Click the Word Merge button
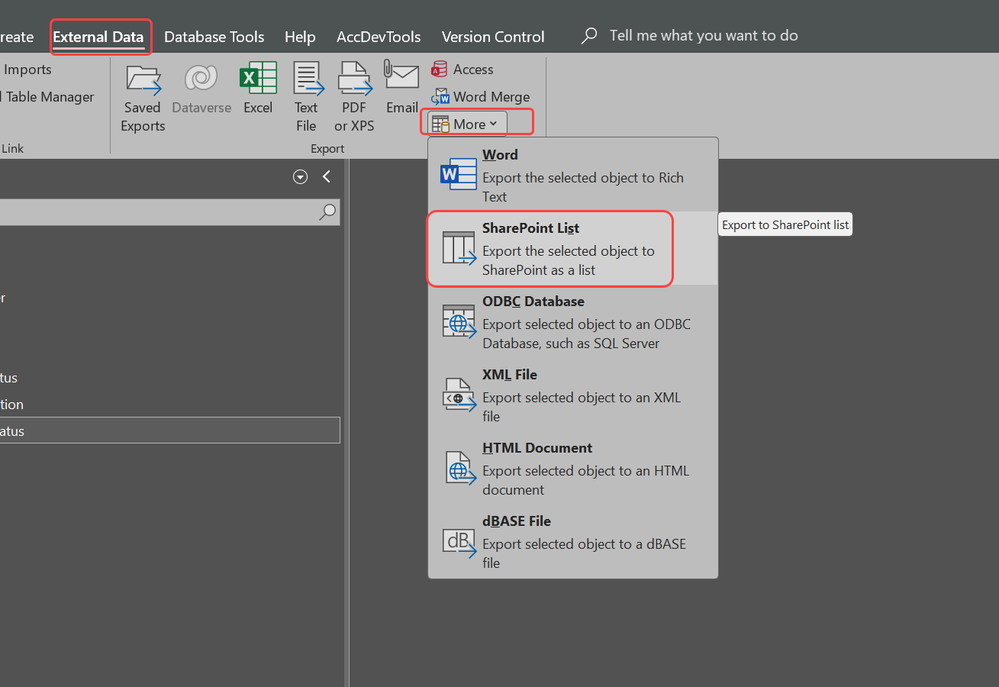This screenshot has height=687, width=999. [480, 97]
